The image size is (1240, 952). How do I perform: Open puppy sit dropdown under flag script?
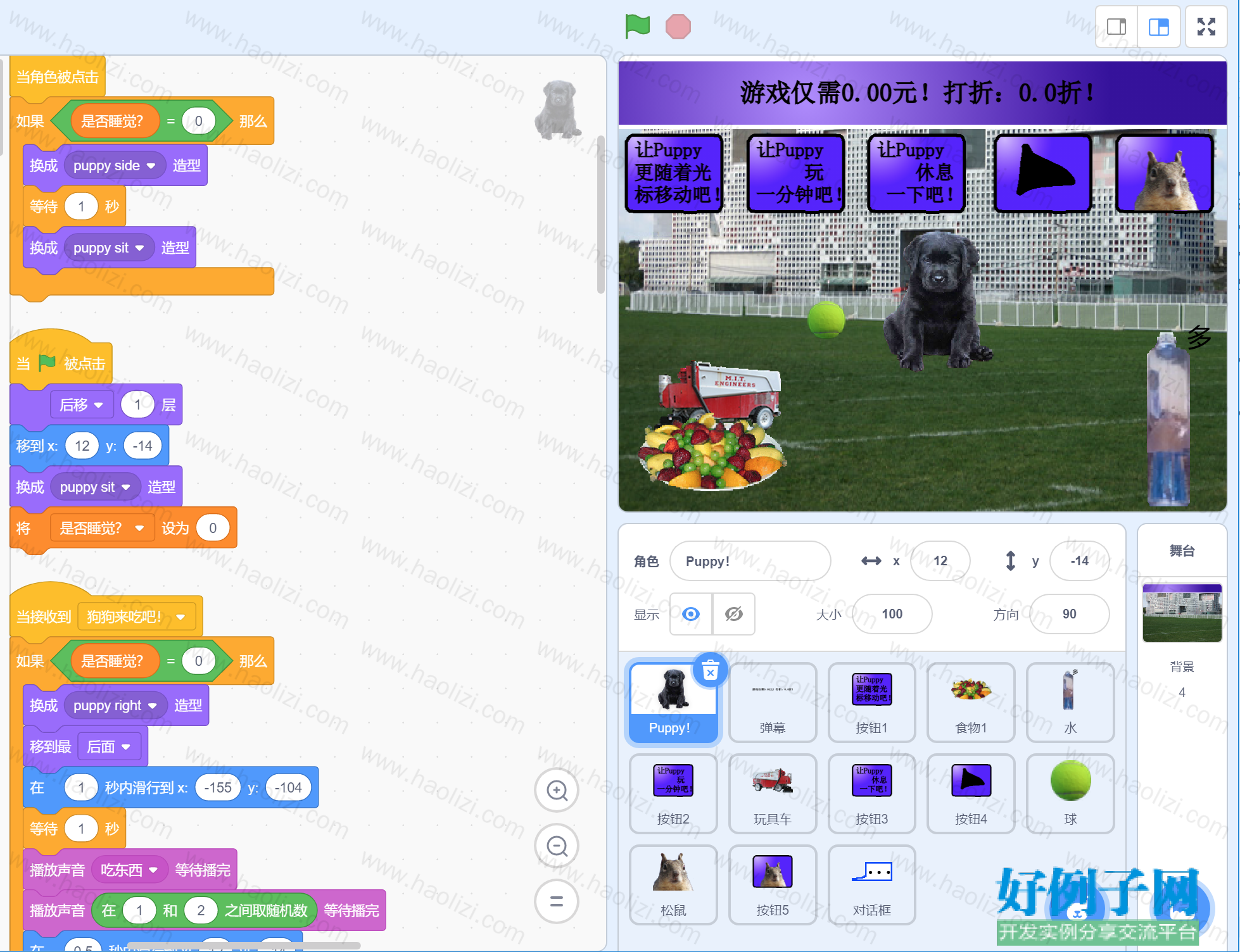click(96, 487)
